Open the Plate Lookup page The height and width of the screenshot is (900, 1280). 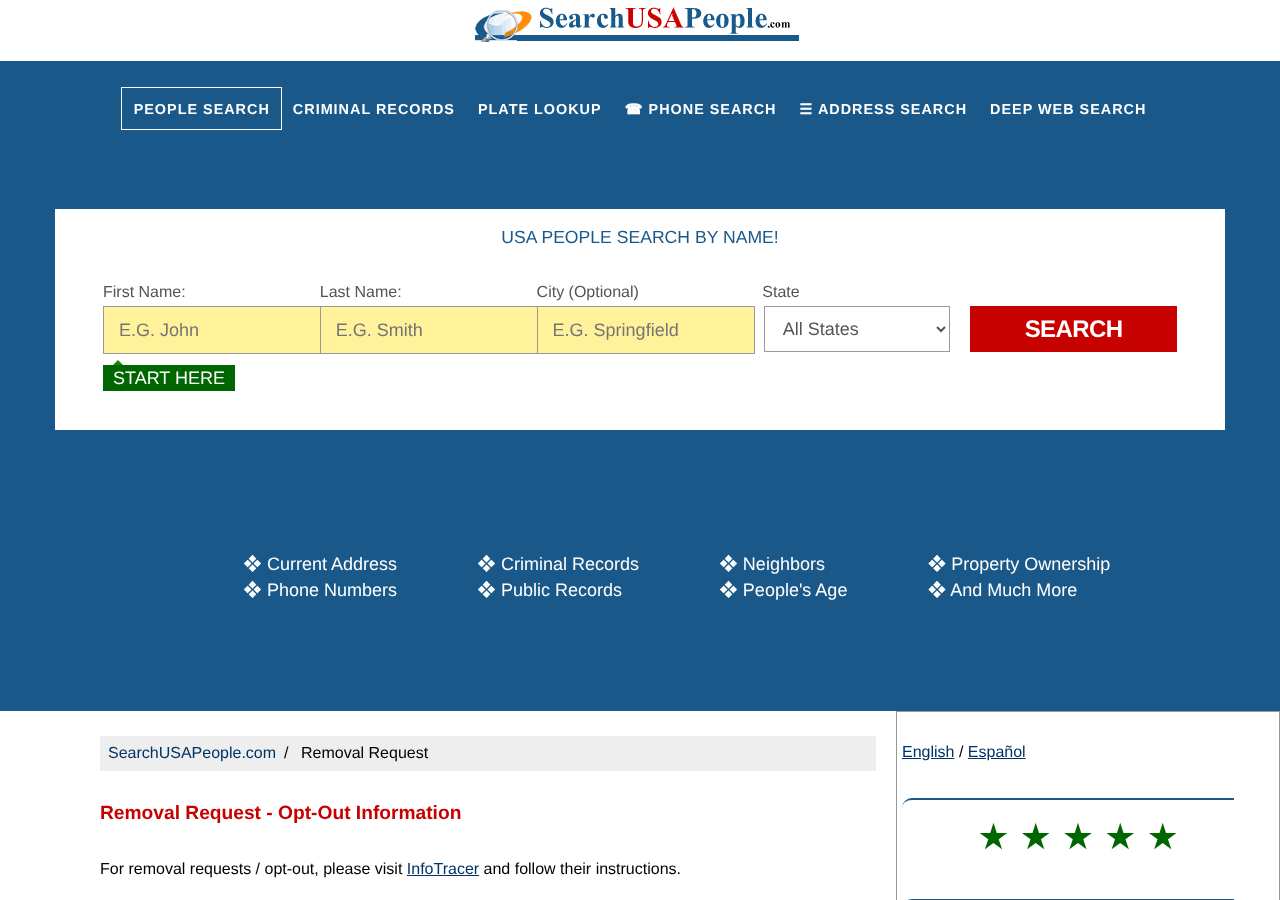point(540,109)
